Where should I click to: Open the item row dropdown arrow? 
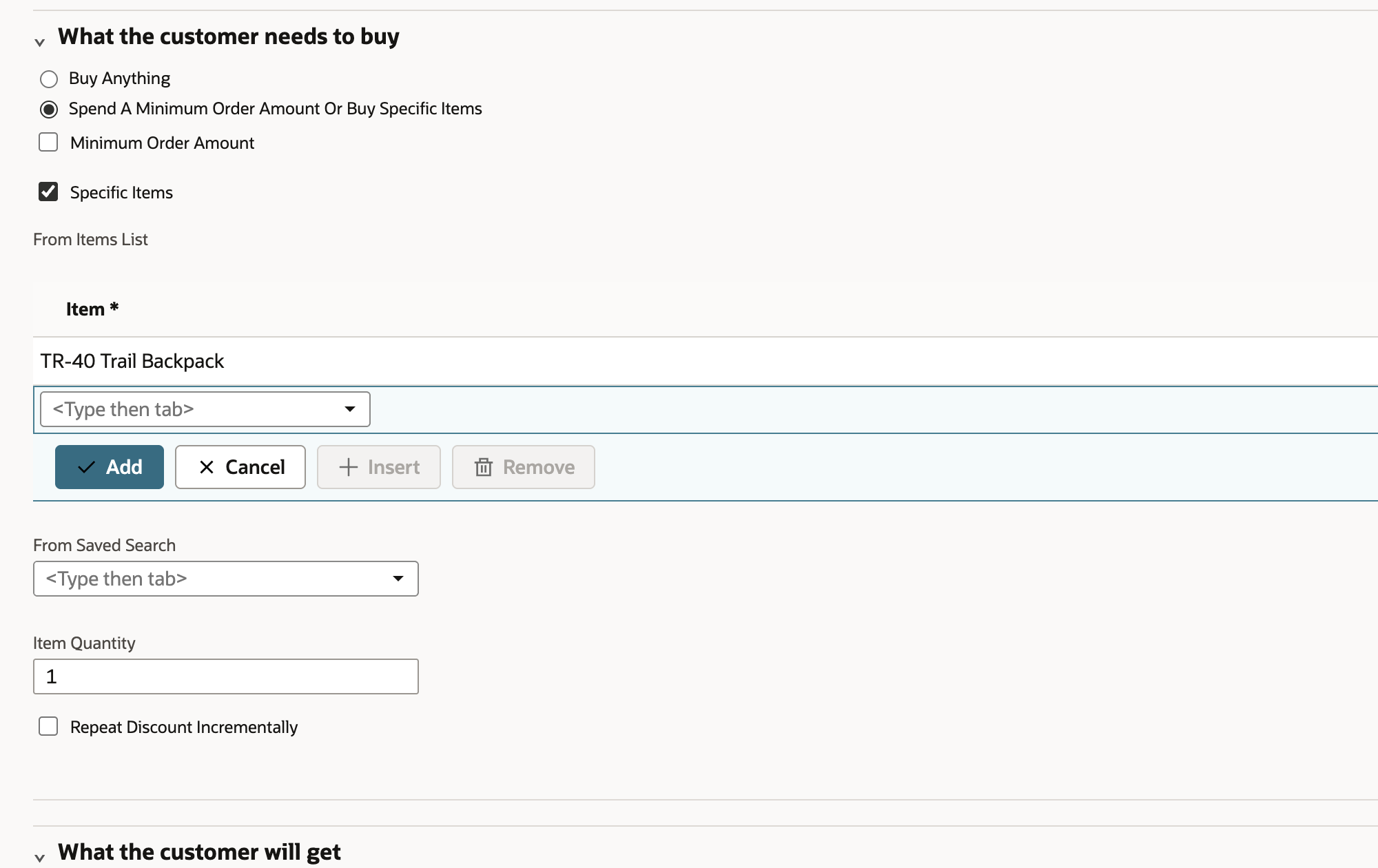coord(350,409)
